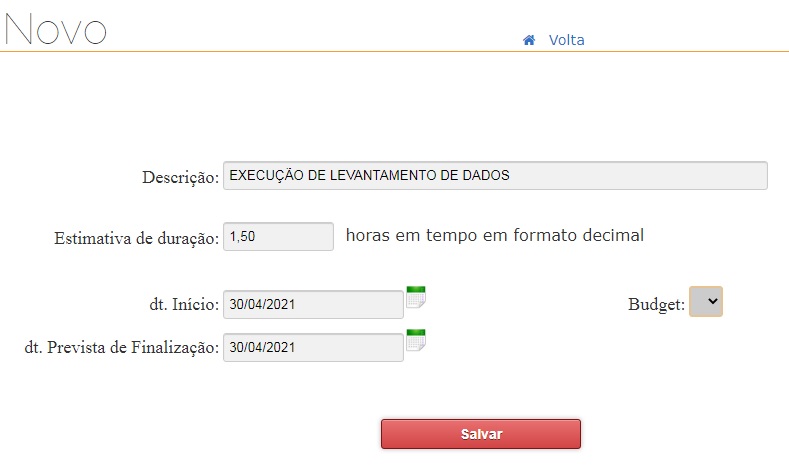The image size is (789, 473).
Task: Focus the Descrição text field
Action: pyautogui.click(x=495, y=176)
